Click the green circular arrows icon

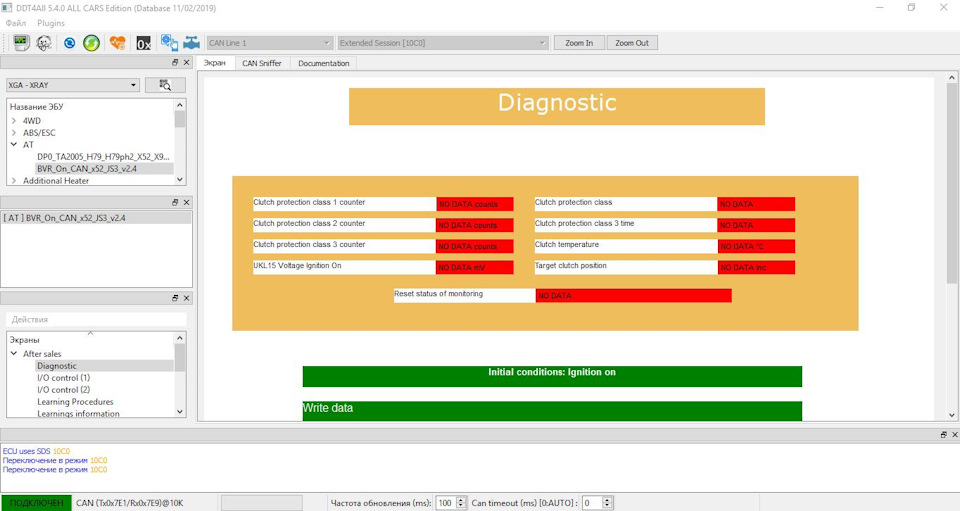(x=91, y=43)
